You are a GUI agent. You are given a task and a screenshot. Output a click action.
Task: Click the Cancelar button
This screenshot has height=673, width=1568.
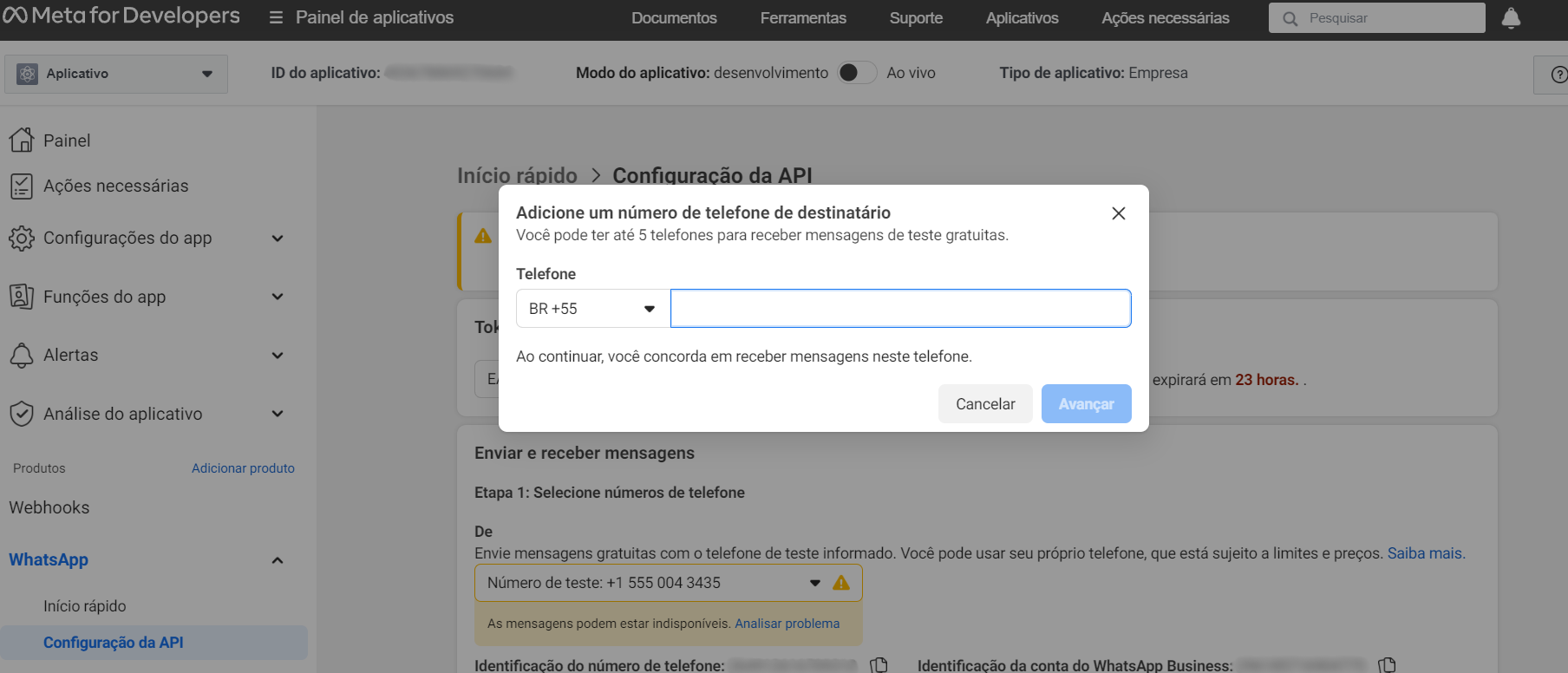tap(985, 404)
